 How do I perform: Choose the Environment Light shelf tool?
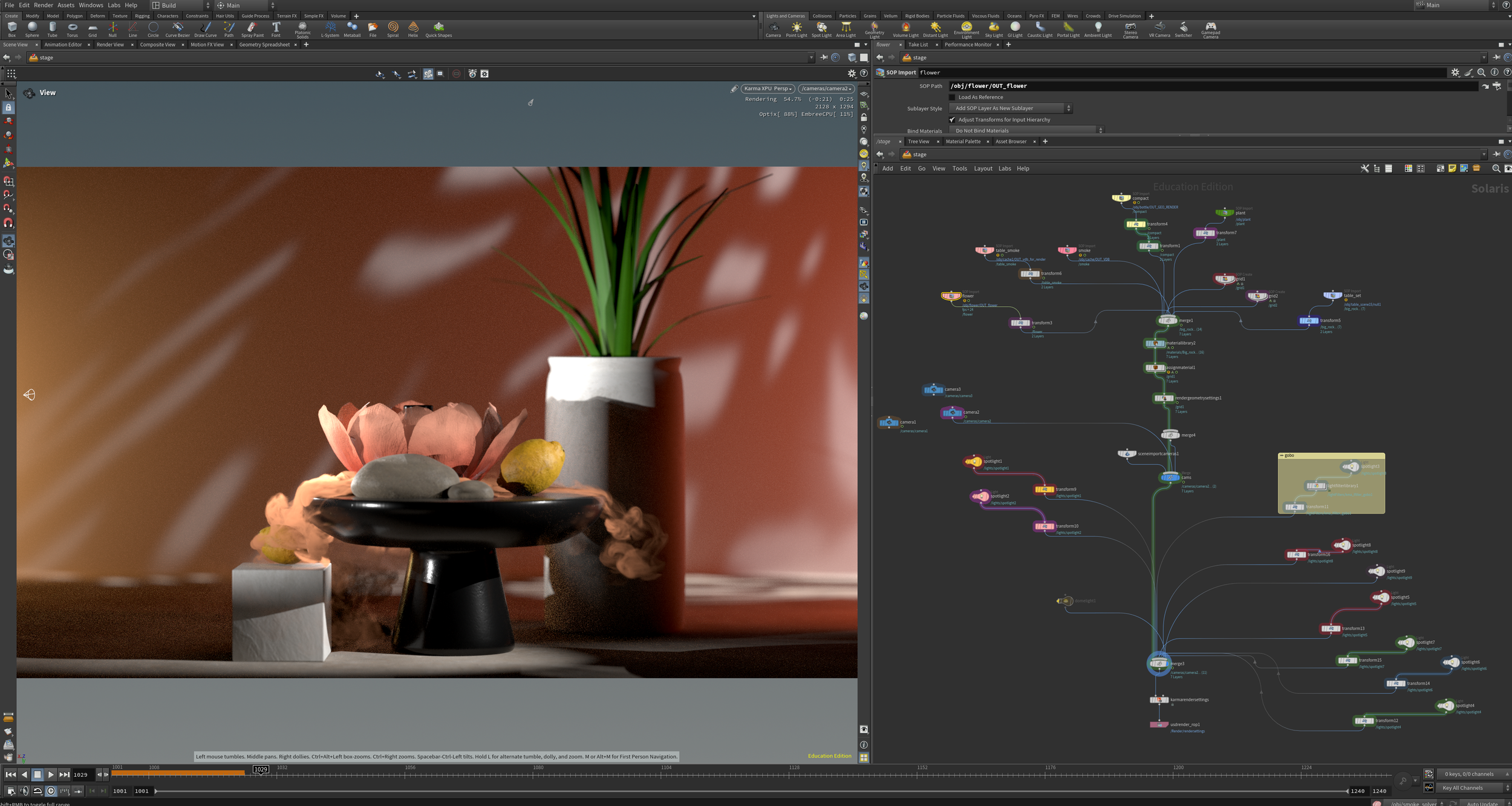point(966,30)
